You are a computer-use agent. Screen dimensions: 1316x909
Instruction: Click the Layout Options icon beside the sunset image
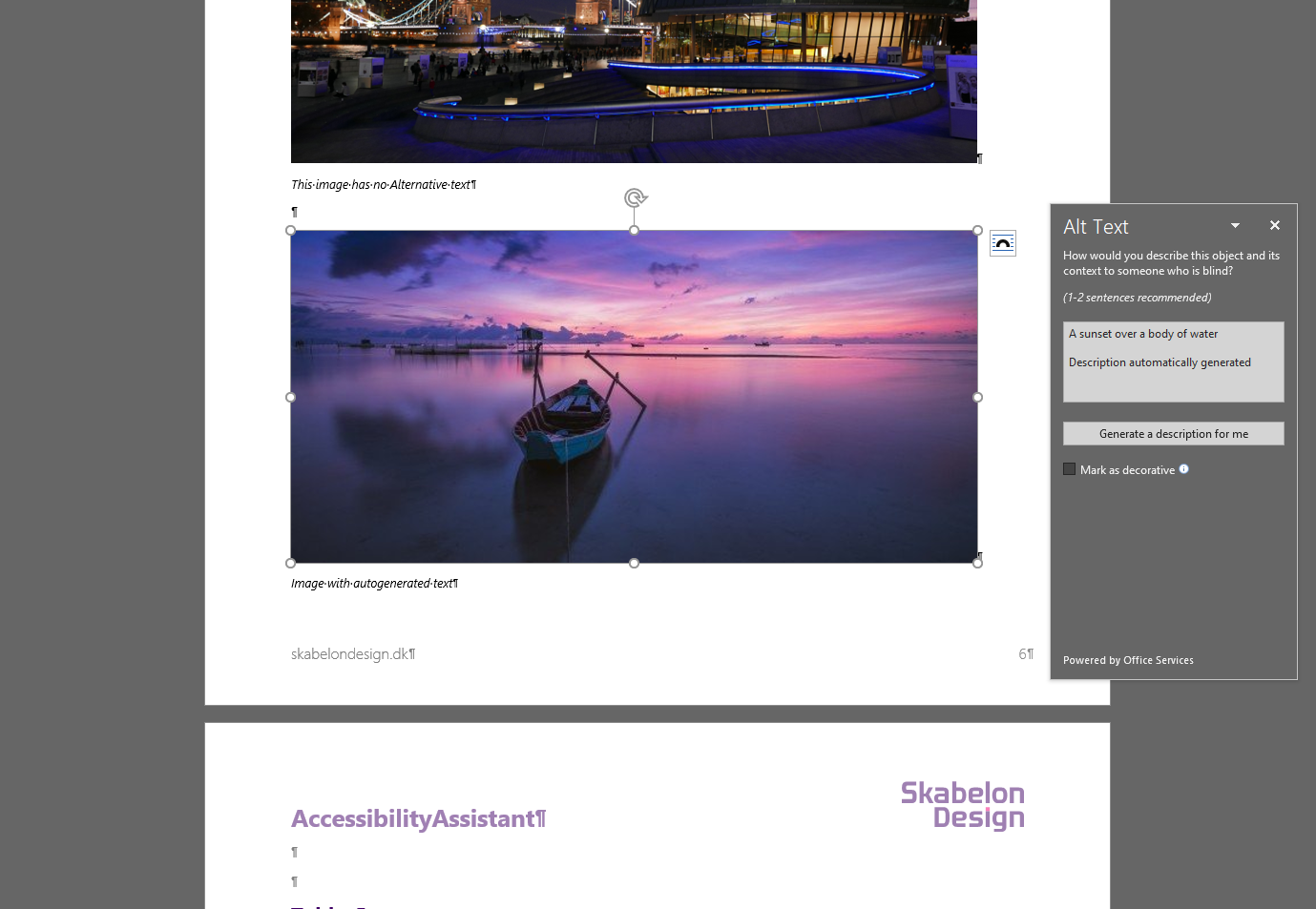pos(1002,243)
